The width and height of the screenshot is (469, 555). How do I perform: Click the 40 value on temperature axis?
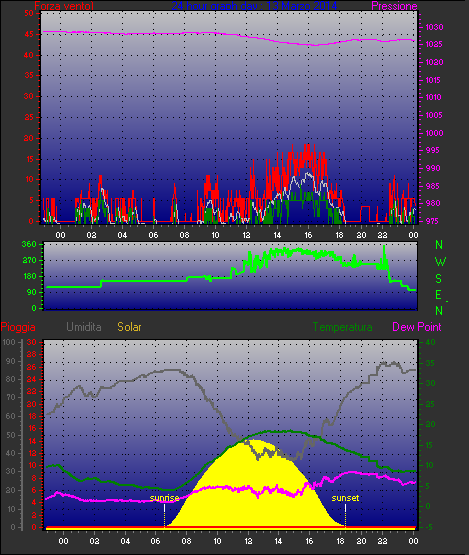click(x=430, y=342)
